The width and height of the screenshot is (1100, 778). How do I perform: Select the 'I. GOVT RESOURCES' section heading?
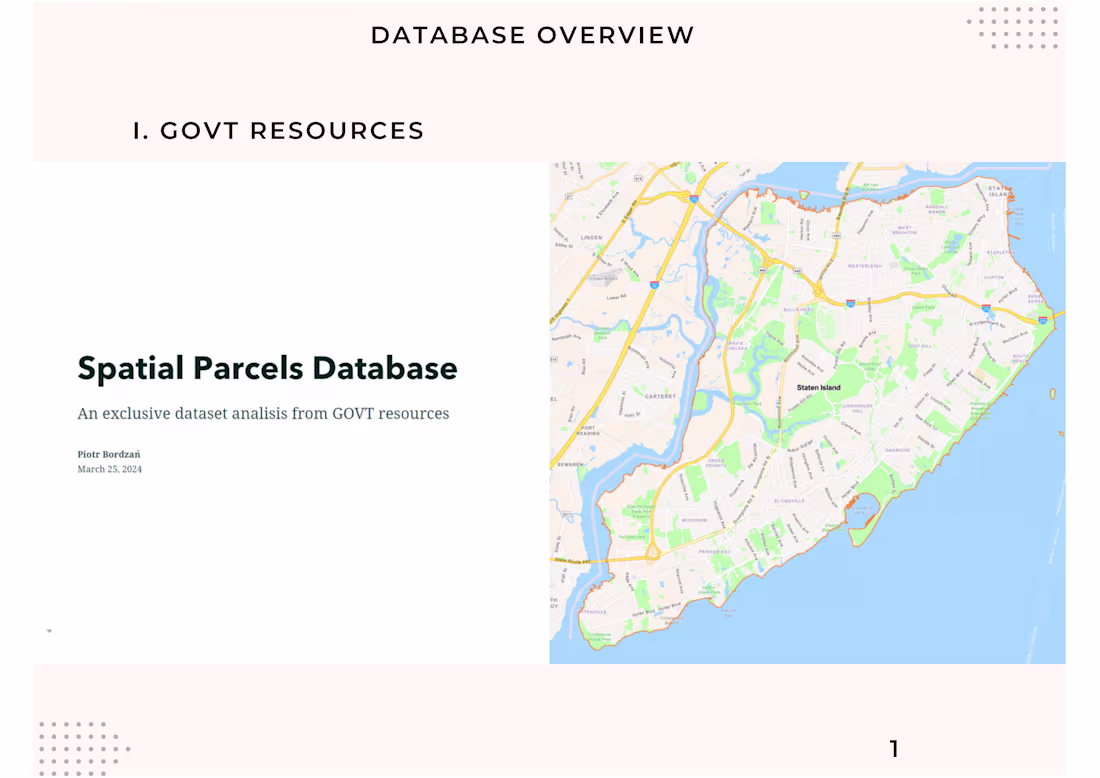278,130
